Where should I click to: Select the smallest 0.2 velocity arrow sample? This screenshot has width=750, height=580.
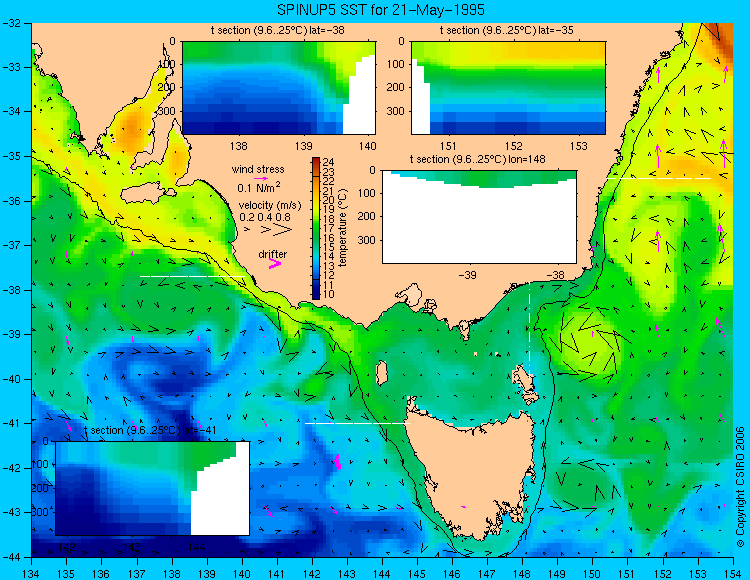[x=247, y=230]
